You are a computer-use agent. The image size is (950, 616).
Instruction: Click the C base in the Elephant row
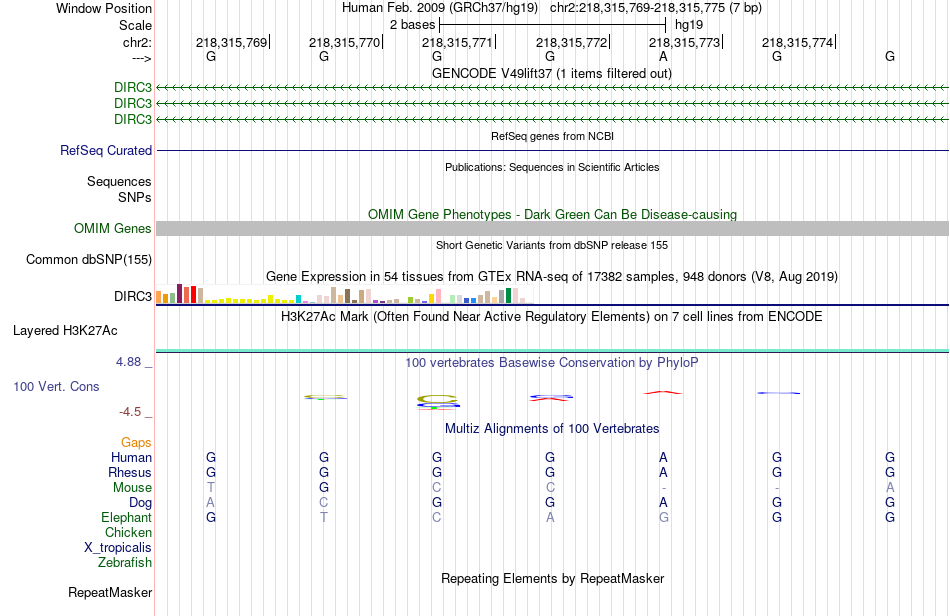(437, 518)
